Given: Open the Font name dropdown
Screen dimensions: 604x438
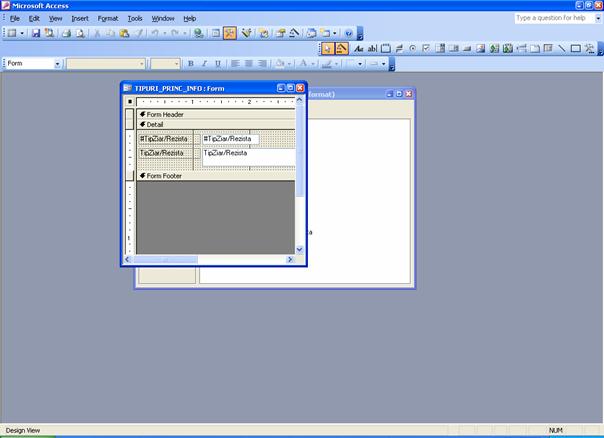Looking at the screenshot, I should coord(141,64).
